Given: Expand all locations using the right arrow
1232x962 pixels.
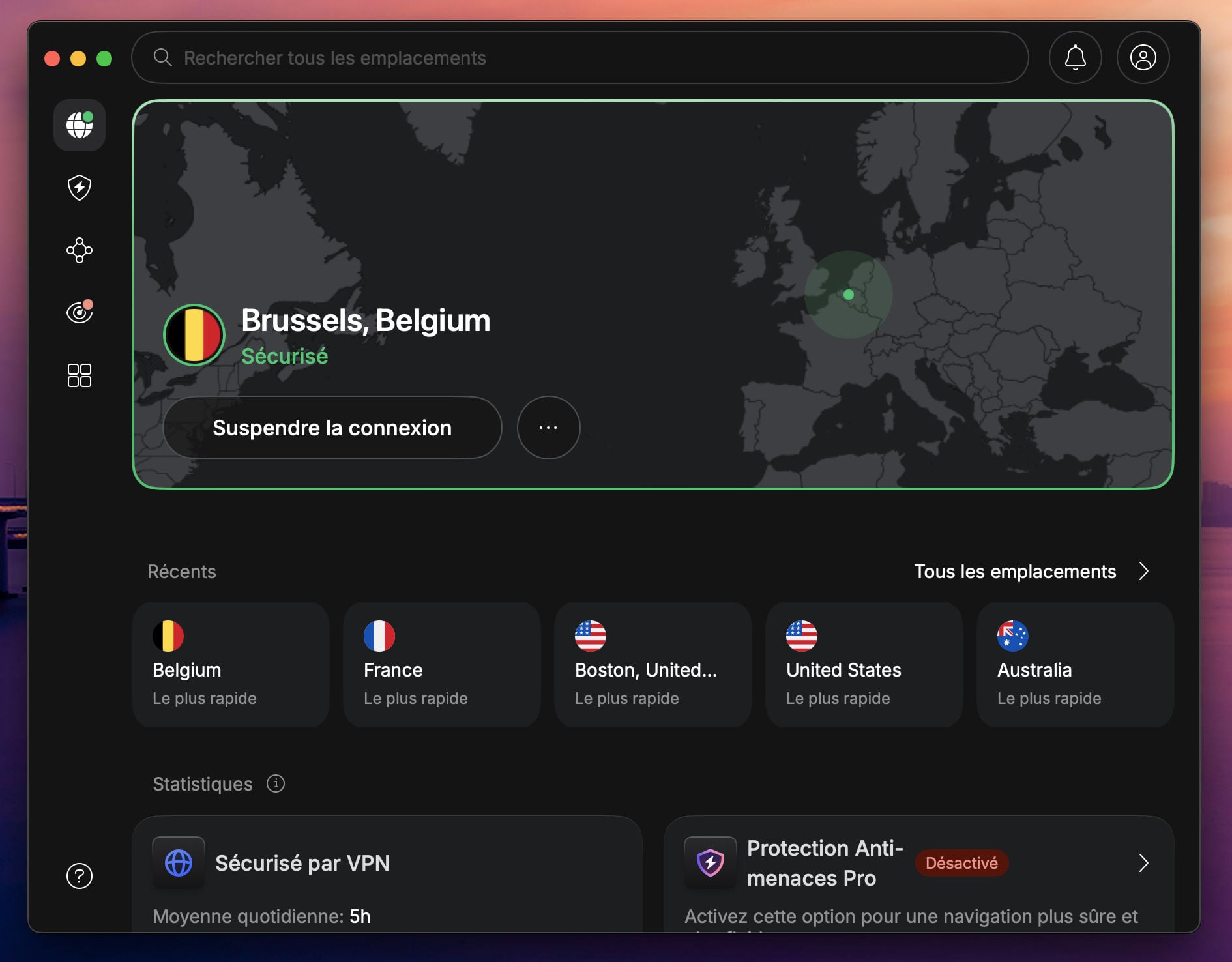Looking at the screenshot, I should (x=1145, y=572).
